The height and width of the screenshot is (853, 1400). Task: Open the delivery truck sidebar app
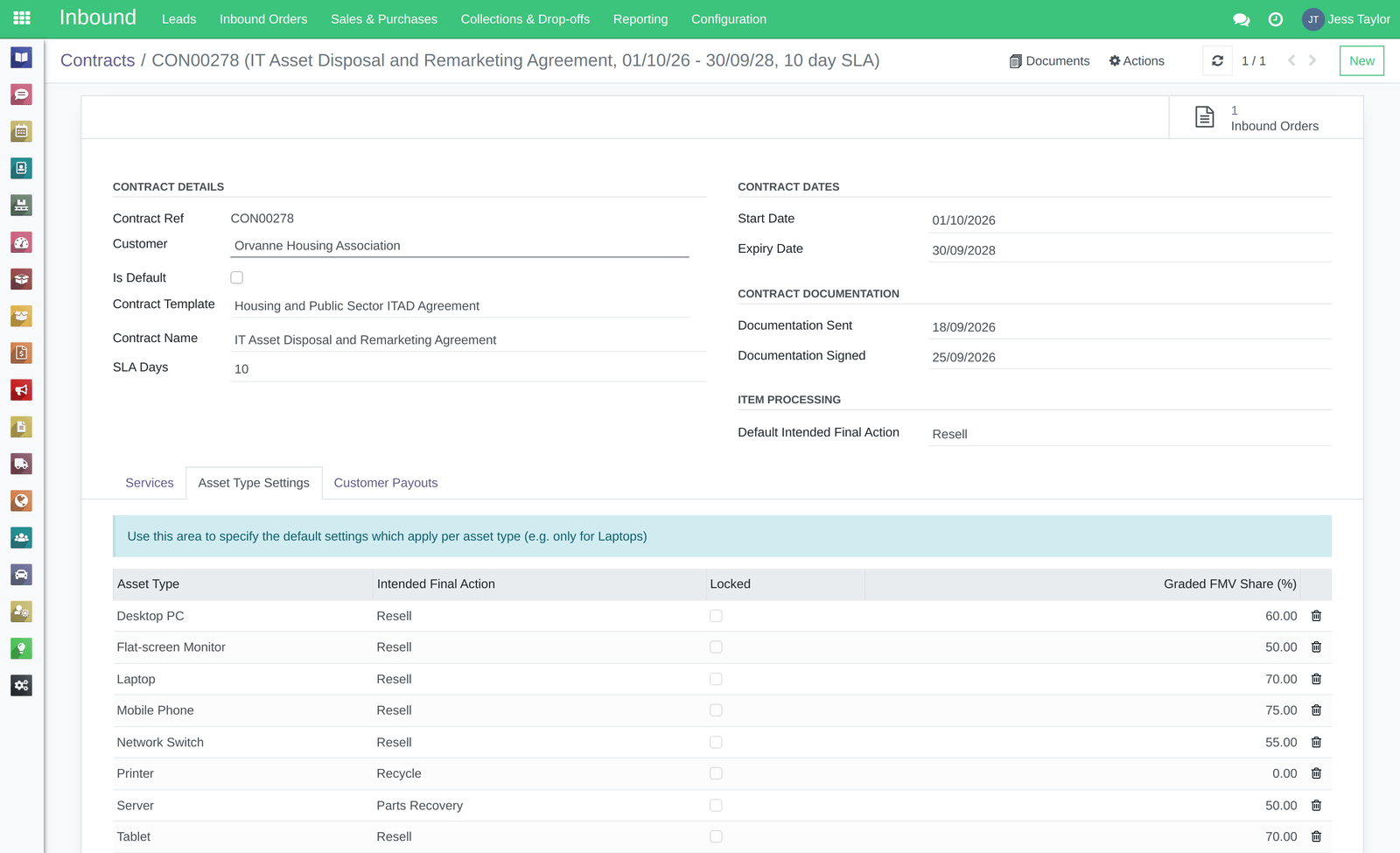pyautogui.click(x=22, y=464)
